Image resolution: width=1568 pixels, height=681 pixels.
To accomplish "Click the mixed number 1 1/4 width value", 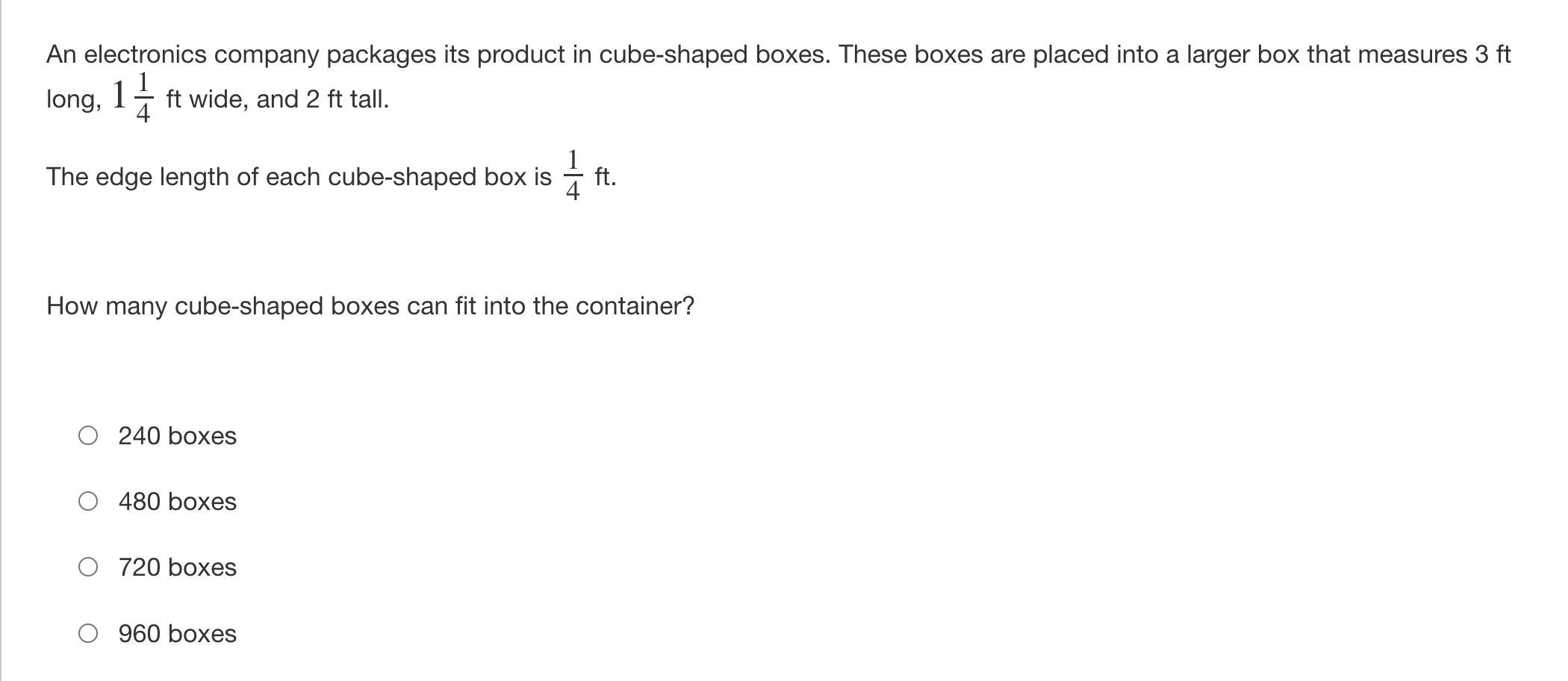I will pos(133,97).
